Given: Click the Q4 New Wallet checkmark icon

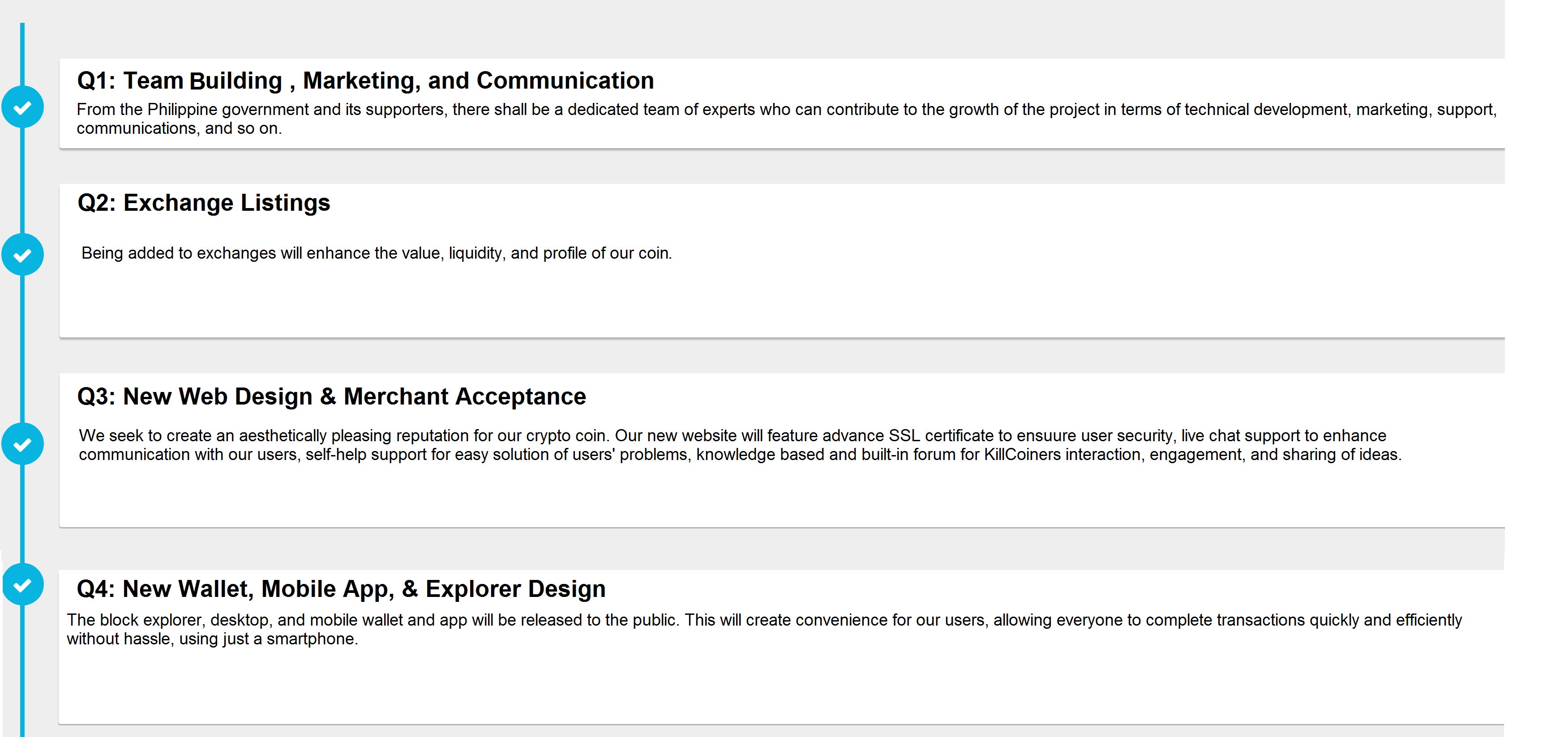Looking at the screenshot, I should click(x=22, y=585).
